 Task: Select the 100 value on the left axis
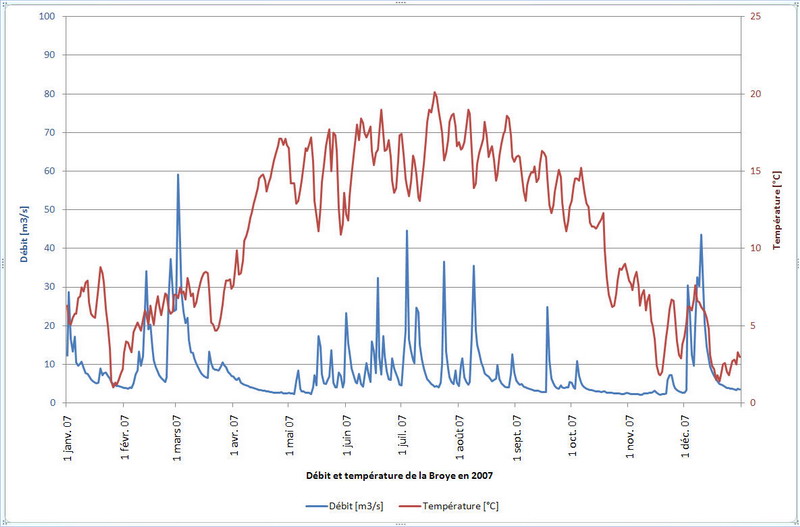pyautogui.click(x=46, y=17)
